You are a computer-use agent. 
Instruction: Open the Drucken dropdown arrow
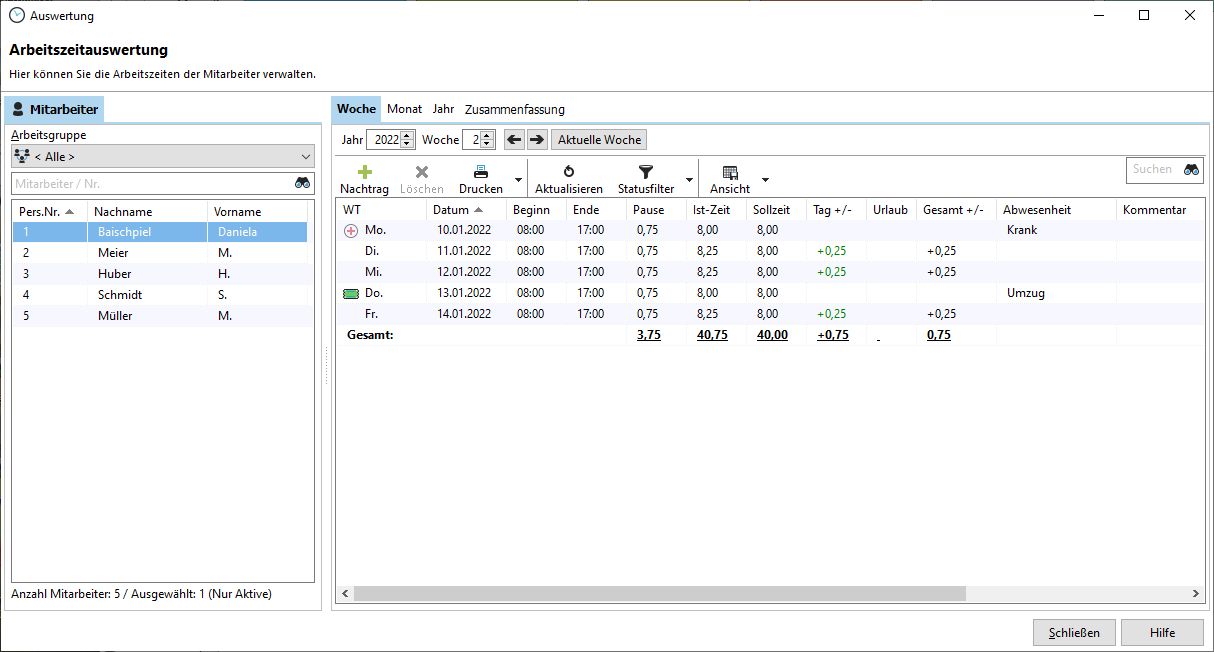(517, 180)
